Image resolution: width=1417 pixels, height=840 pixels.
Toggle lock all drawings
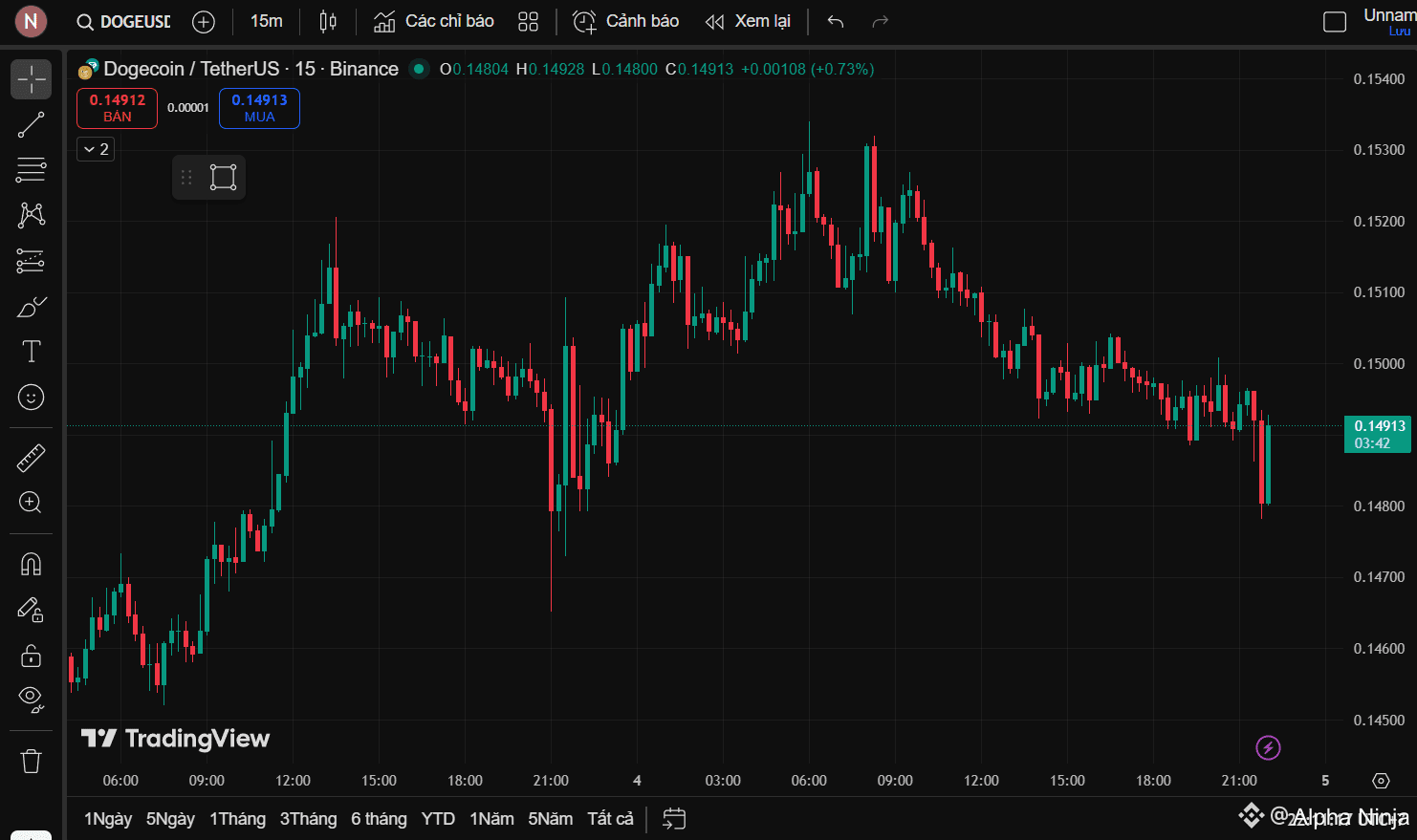pyautogui.click(x=31, y=656)
